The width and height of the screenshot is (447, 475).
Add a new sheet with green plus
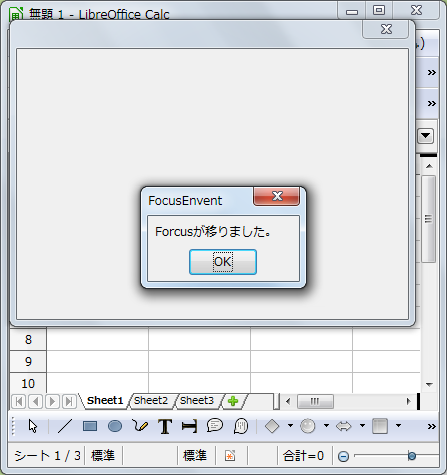(x=233, y=401)
